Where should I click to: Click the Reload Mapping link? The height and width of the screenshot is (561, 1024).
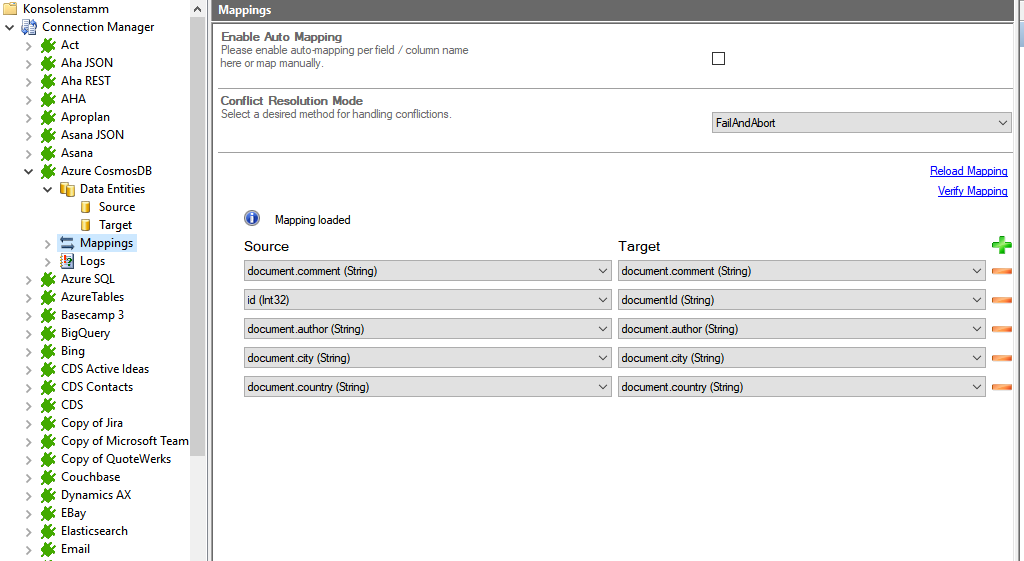968,171
